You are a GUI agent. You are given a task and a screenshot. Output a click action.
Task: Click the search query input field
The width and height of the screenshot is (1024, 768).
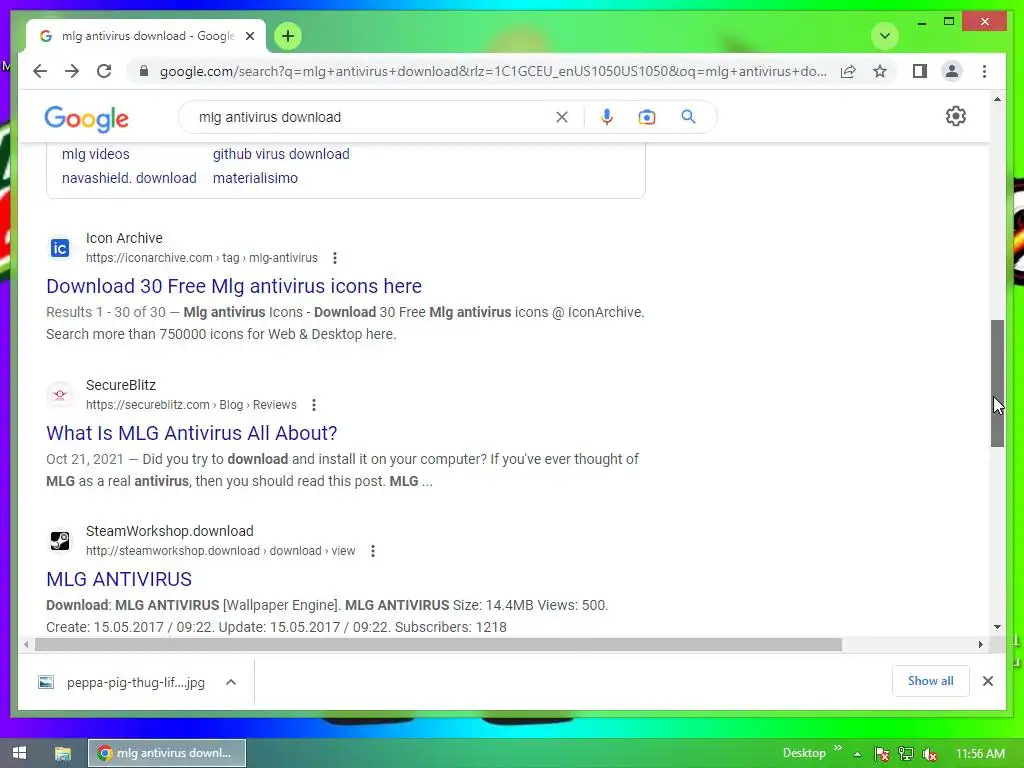click(x=372, y=117)
